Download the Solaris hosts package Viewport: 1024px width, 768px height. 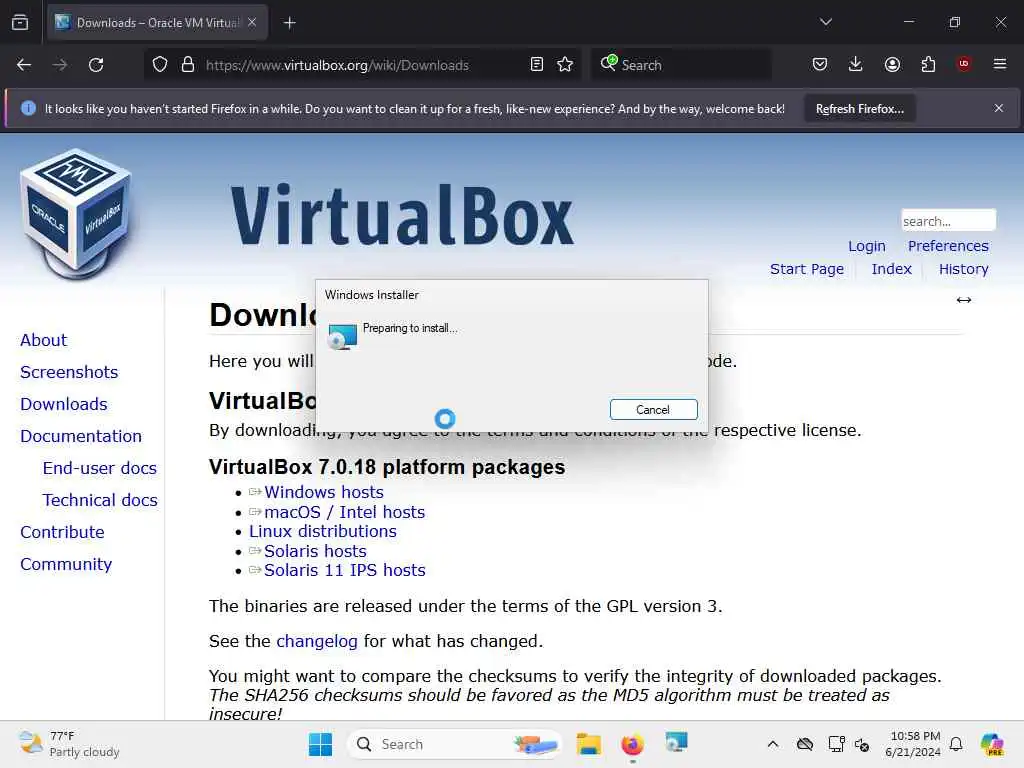coord(315,551)
